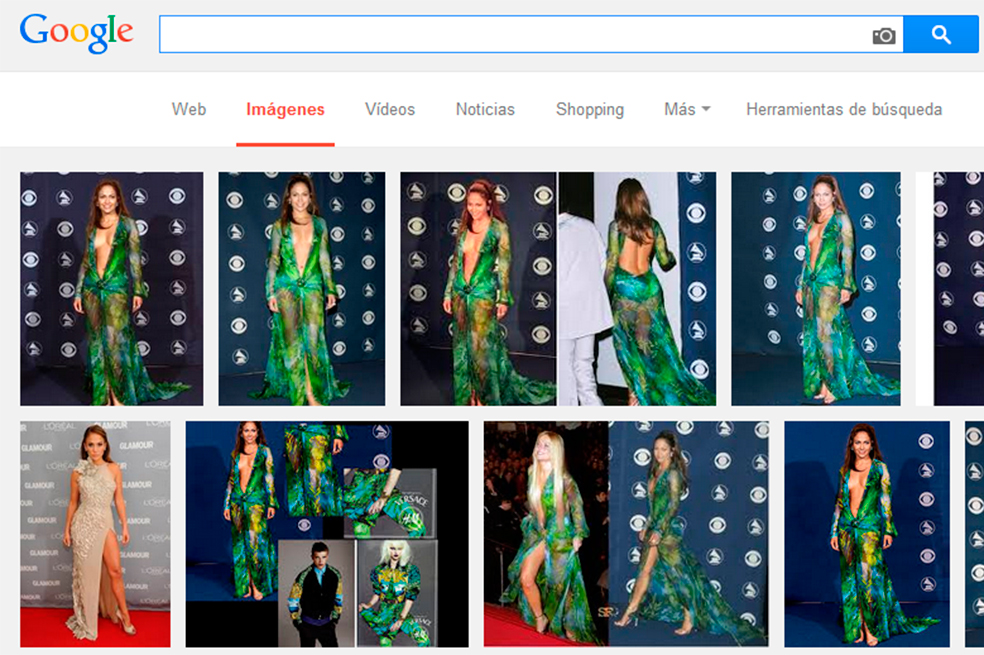Open beige gown Glamour backdrop thumbnail

95,534
